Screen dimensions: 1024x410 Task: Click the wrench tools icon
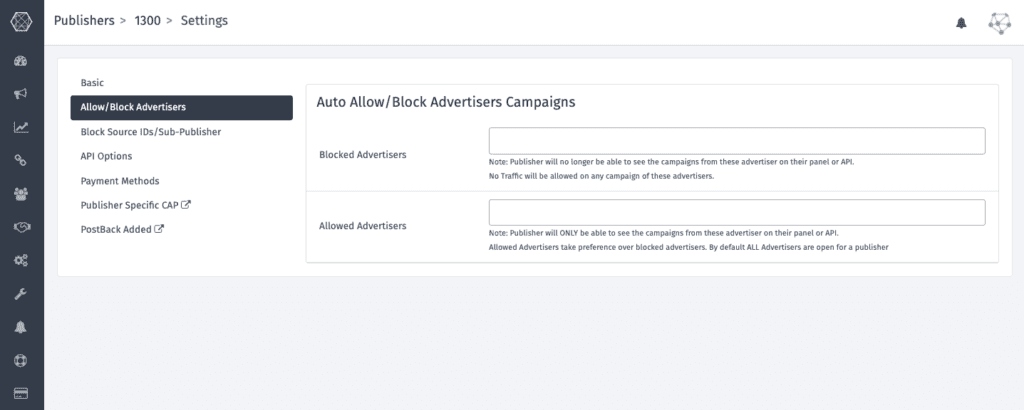pos(21,294)
